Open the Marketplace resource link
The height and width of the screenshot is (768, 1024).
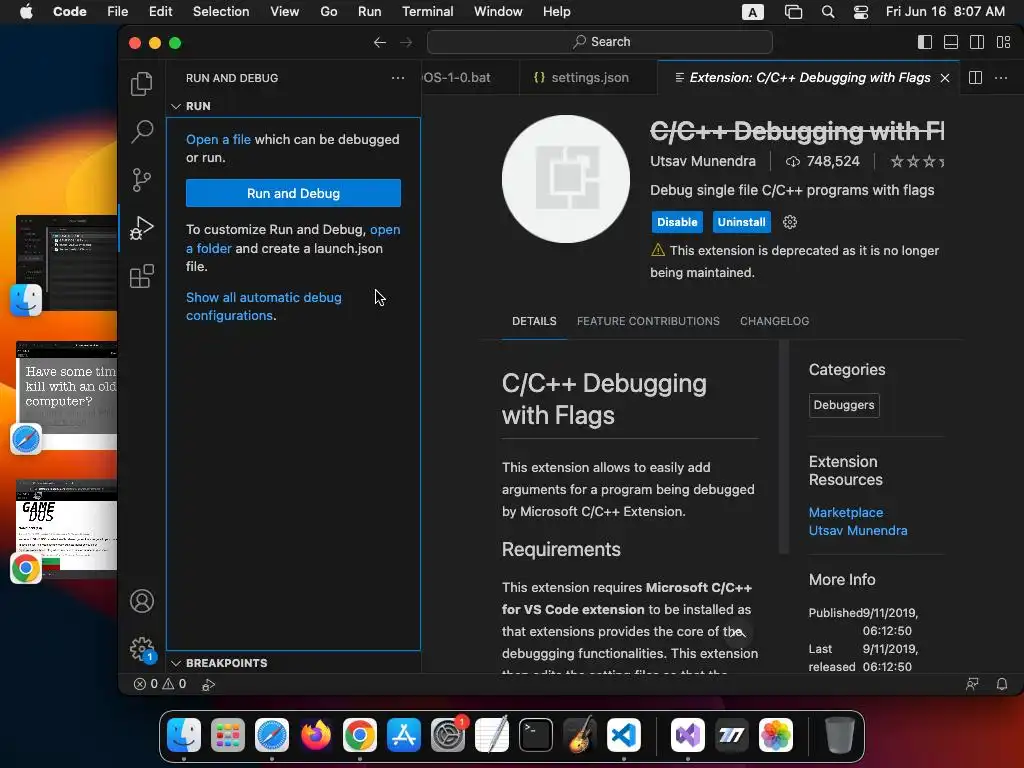coord(846,513)
